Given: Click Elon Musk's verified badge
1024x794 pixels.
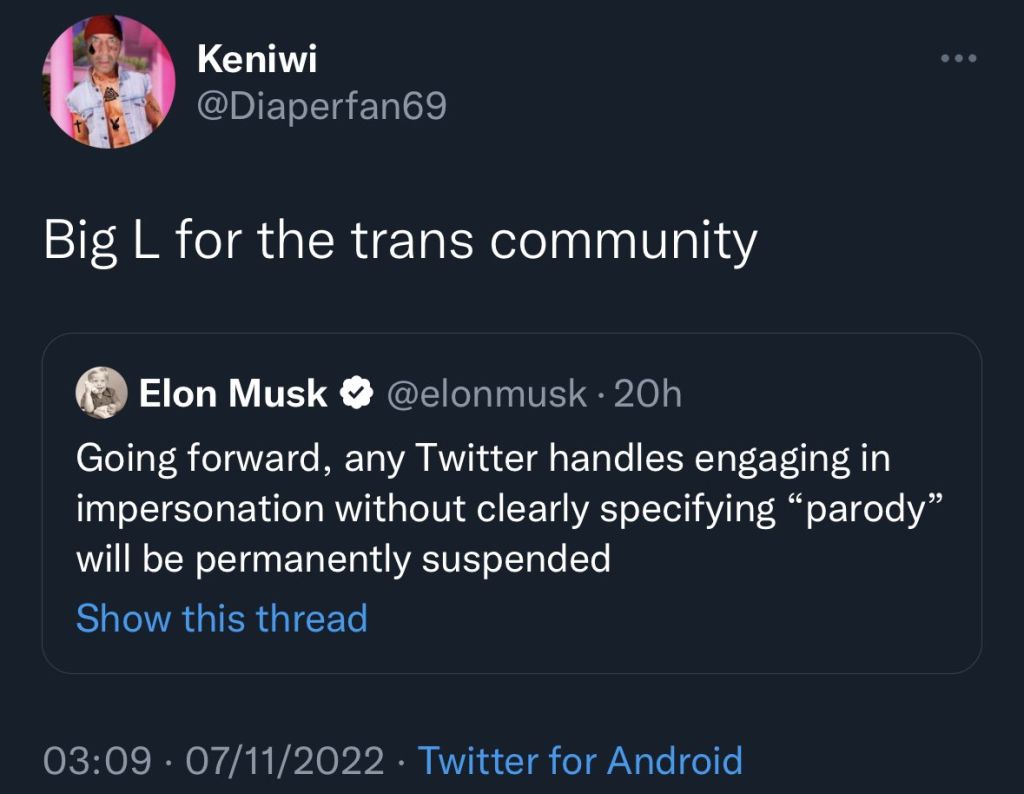Looking at the screenshot, I should tap(357, 393).
